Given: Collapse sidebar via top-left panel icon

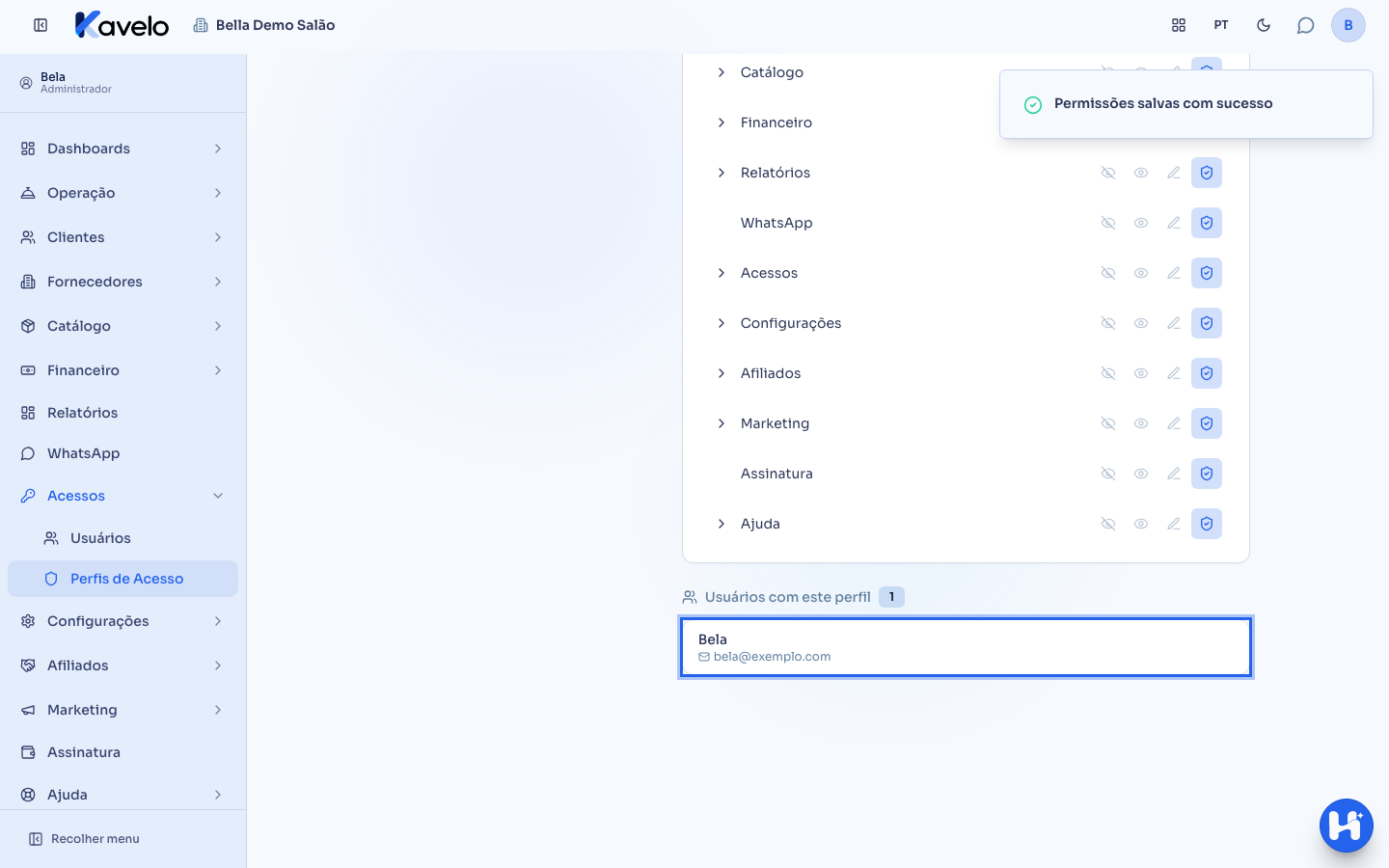Looking at the screenshot, I should (41, 25).
